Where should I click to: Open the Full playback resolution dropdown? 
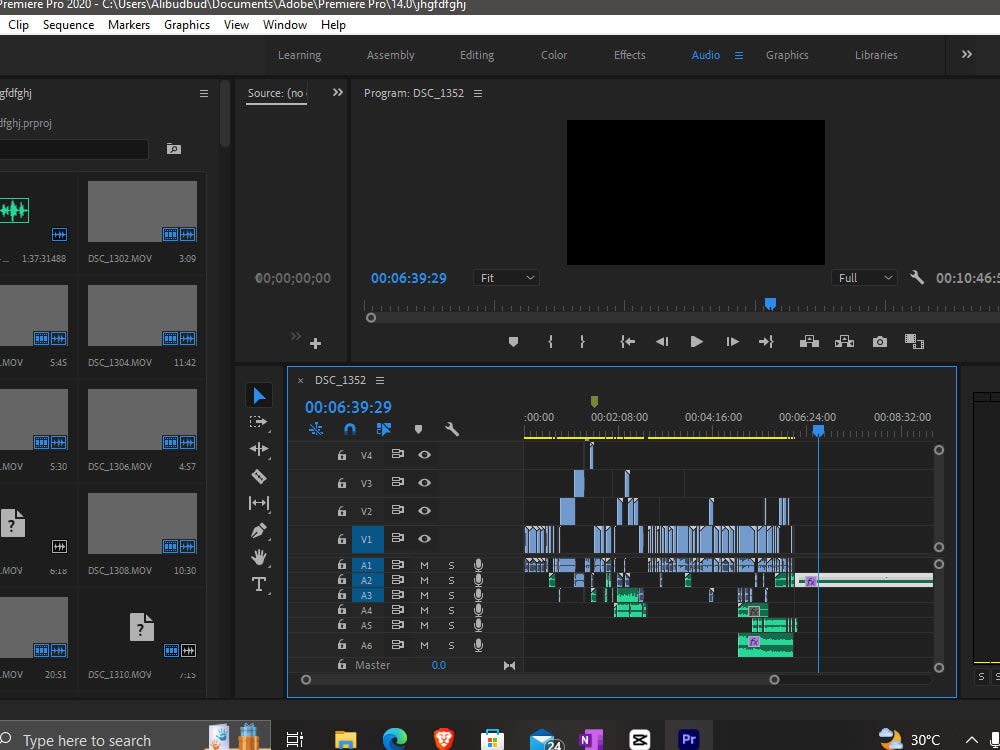[x=864, y=277]
